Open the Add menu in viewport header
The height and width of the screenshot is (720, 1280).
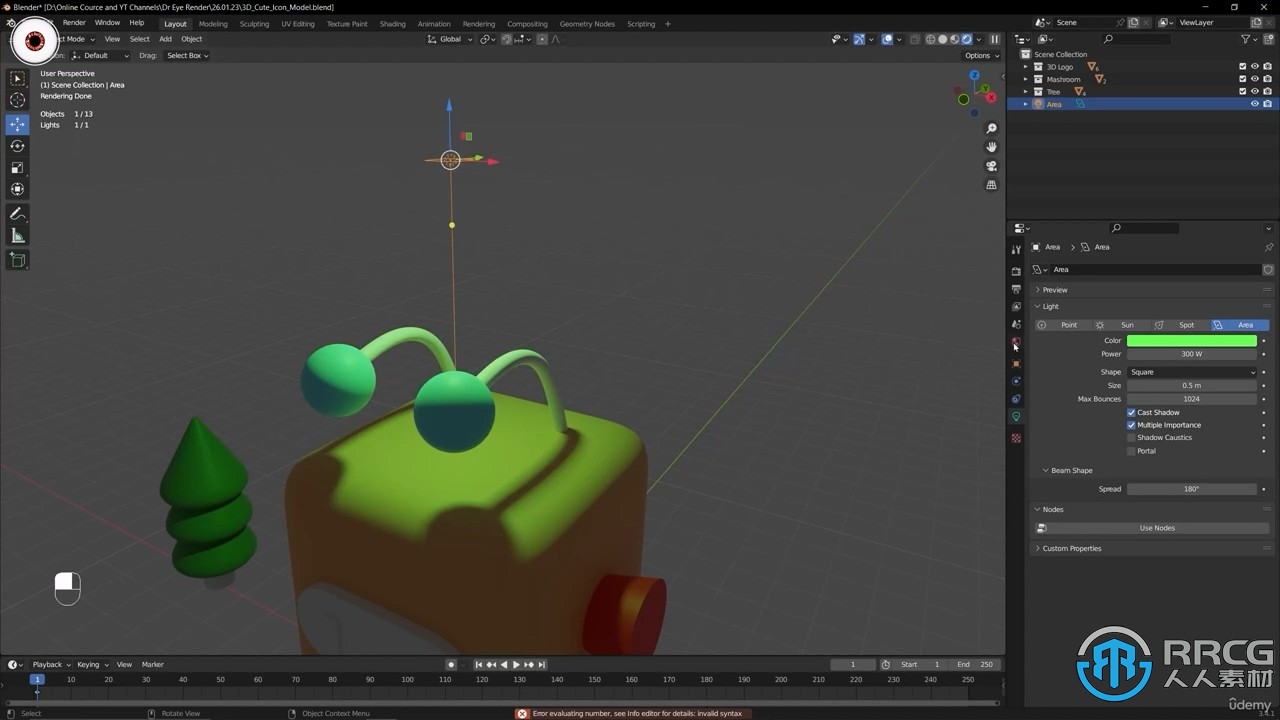tap(165, 39)
